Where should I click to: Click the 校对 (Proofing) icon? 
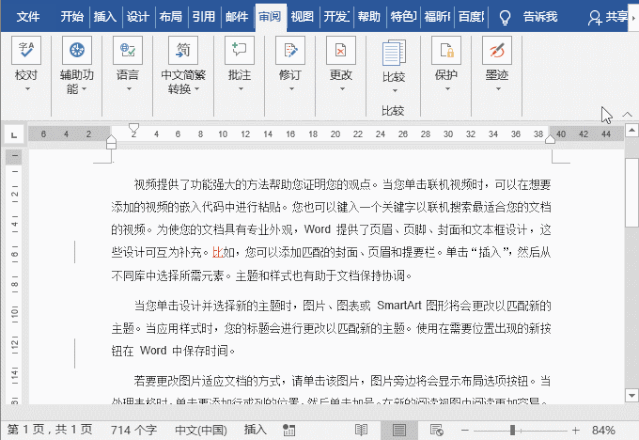(x=27, y=50)
